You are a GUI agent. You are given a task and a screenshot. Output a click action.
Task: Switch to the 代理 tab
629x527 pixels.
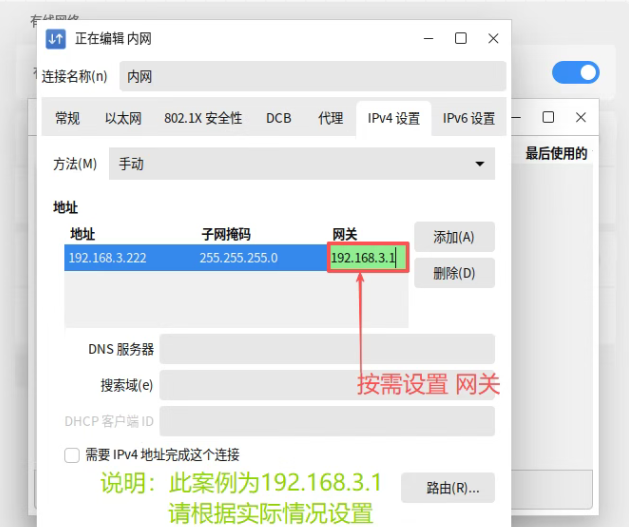click(x=330, y=118)
